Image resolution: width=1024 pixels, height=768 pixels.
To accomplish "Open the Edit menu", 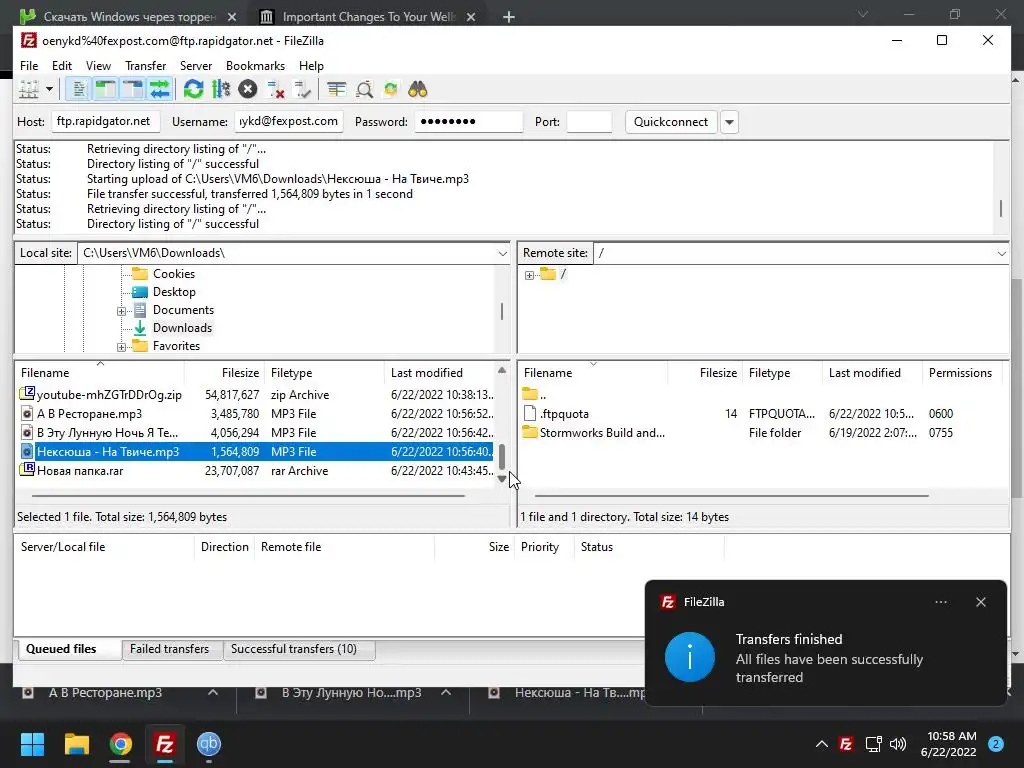I will [x=62, y=65].
